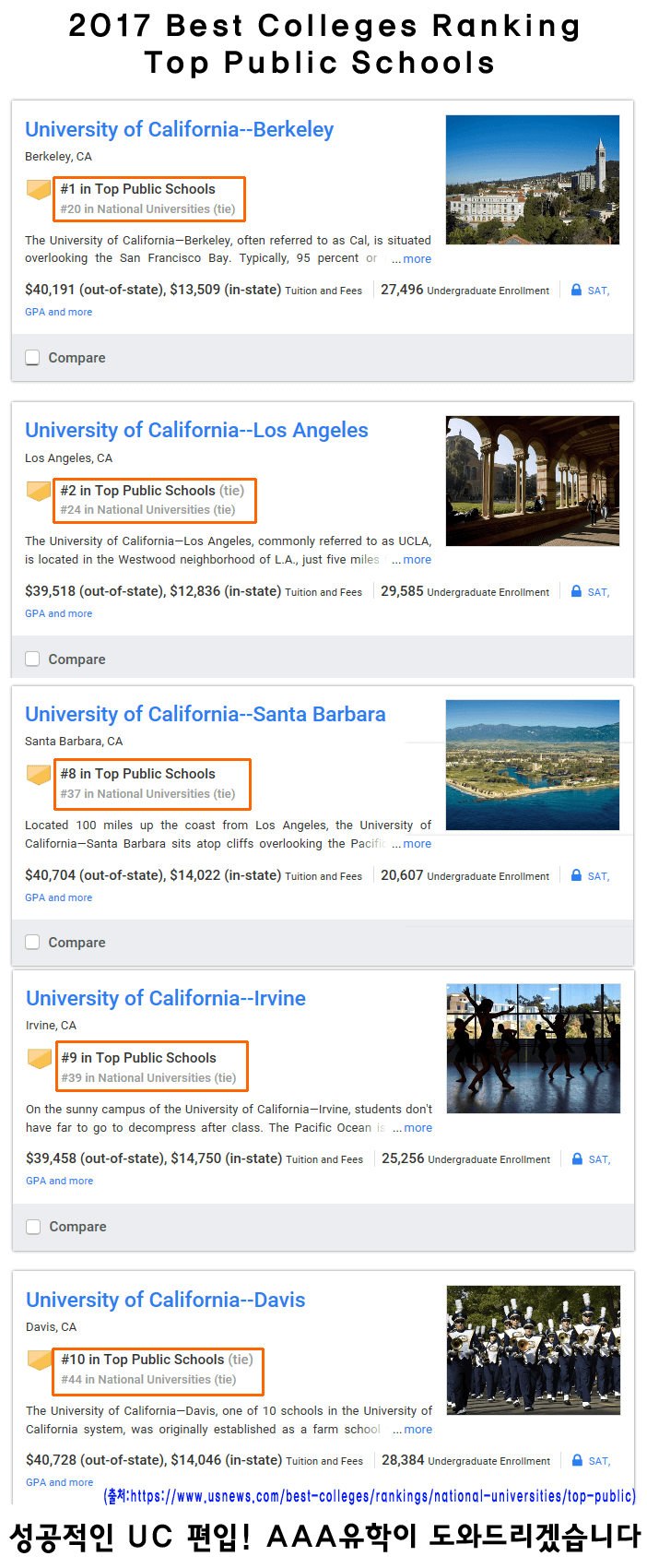Tick the Compare checkbox for UC Los Angeles
The width and height of the screenshot is (647, 1568).
point(32,659)
